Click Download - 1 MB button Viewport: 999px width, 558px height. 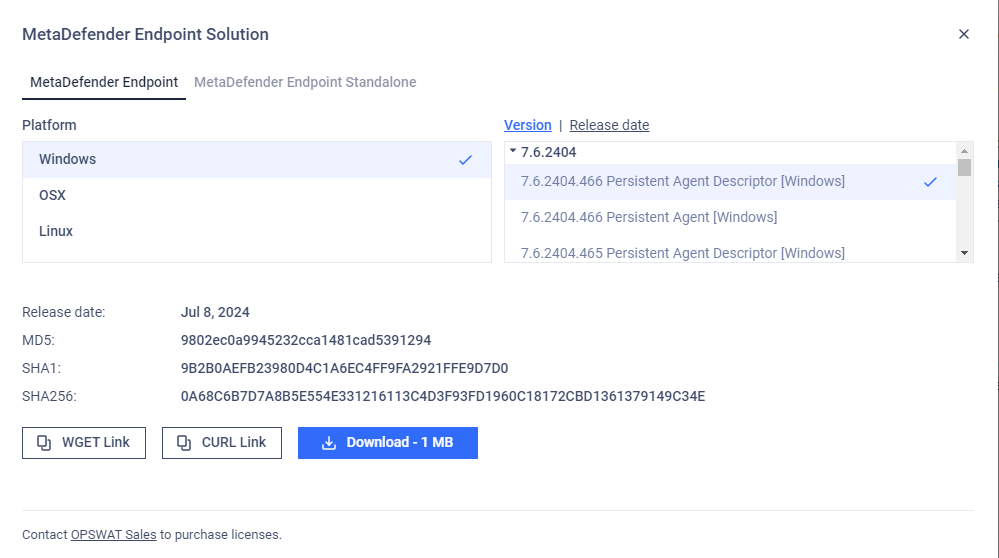point(388,443)
